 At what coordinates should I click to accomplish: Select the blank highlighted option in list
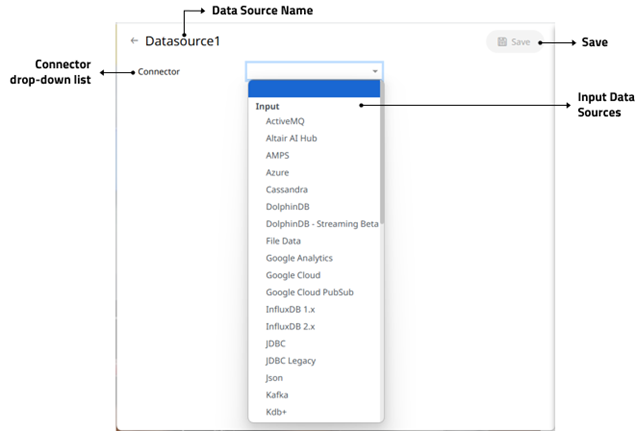[314, 88]
